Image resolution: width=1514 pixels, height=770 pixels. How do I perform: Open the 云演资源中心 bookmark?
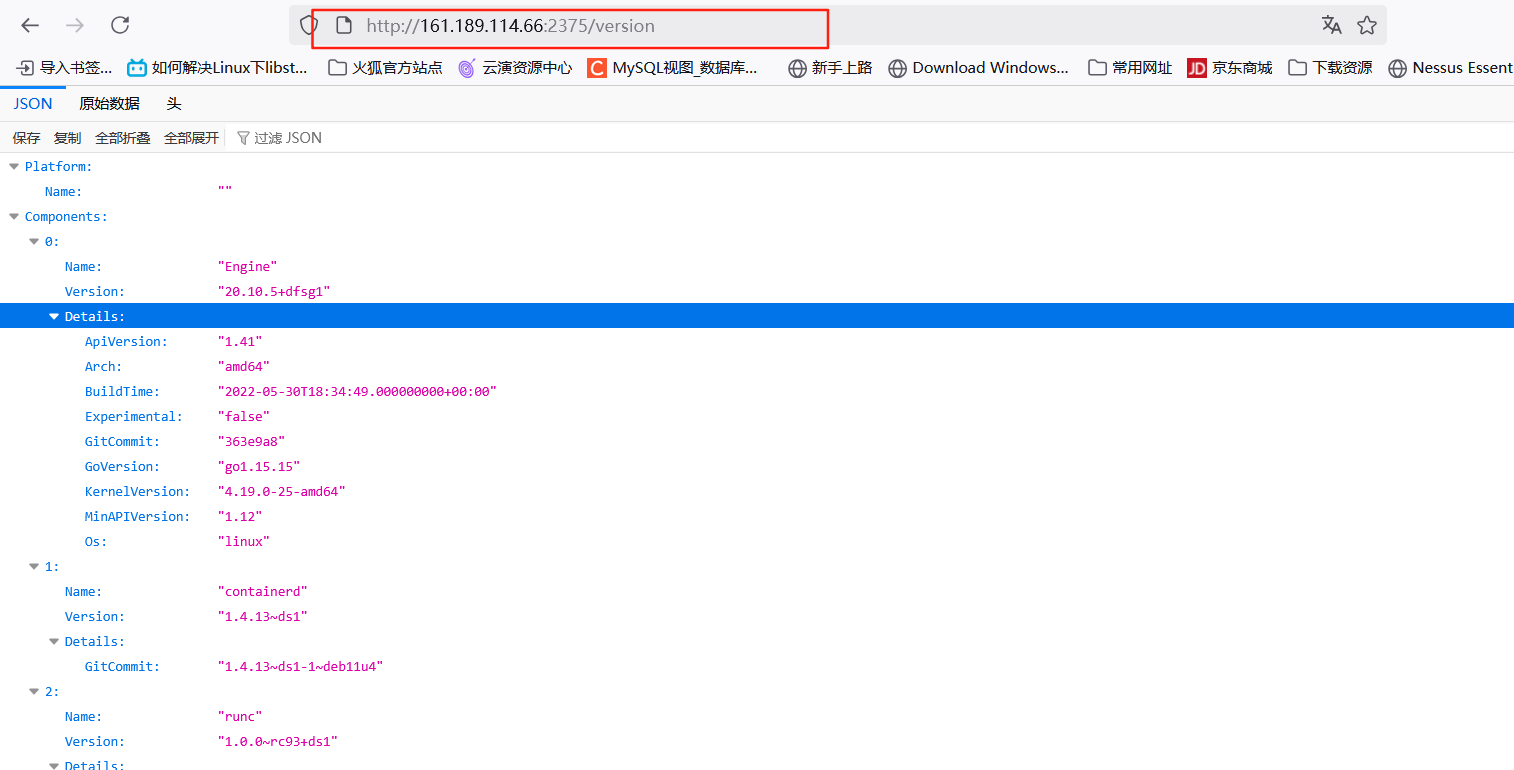(515, 68)
